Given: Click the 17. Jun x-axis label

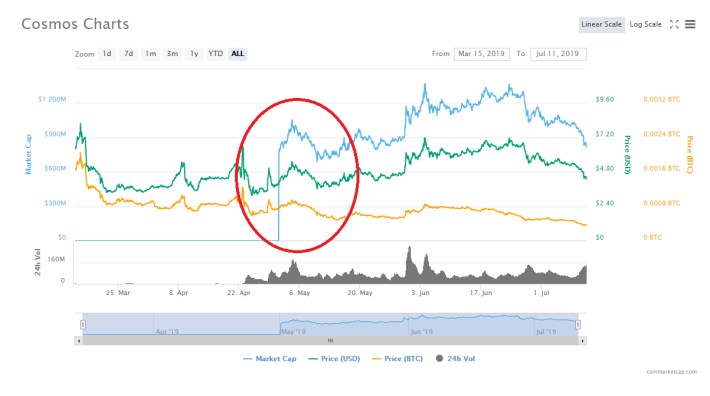Looking at the screenshot, I should 481,293.
